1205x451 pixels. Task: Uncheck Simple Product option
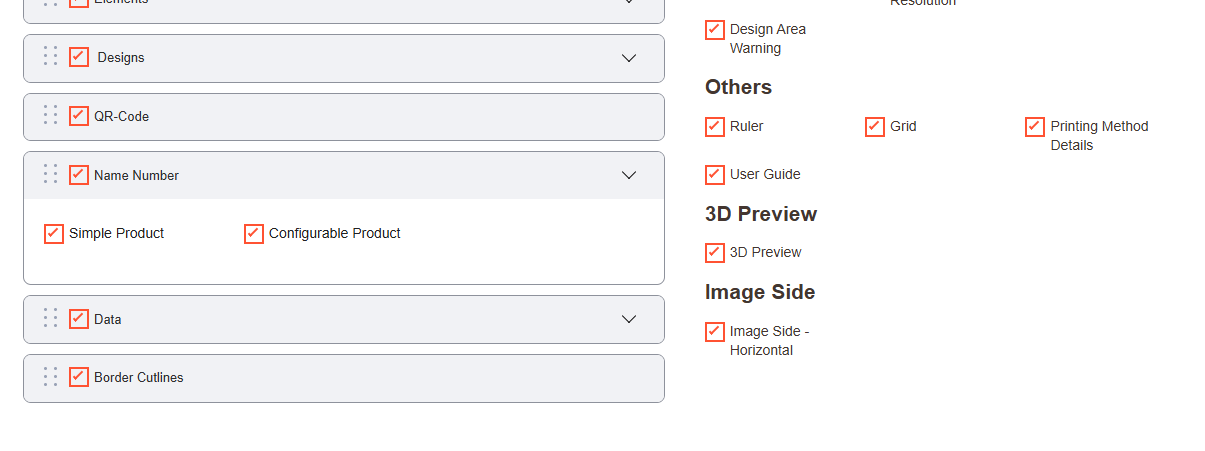[54, 233]
